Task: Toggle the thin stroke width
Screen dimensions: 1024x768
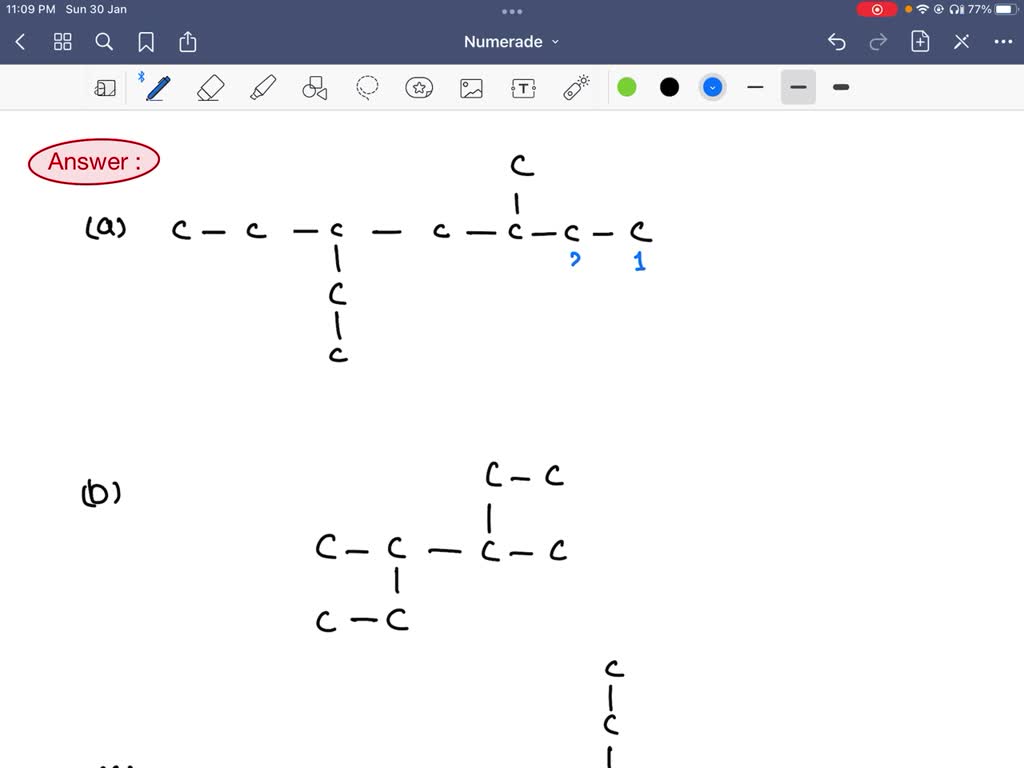Action: (x=755, y=87)
